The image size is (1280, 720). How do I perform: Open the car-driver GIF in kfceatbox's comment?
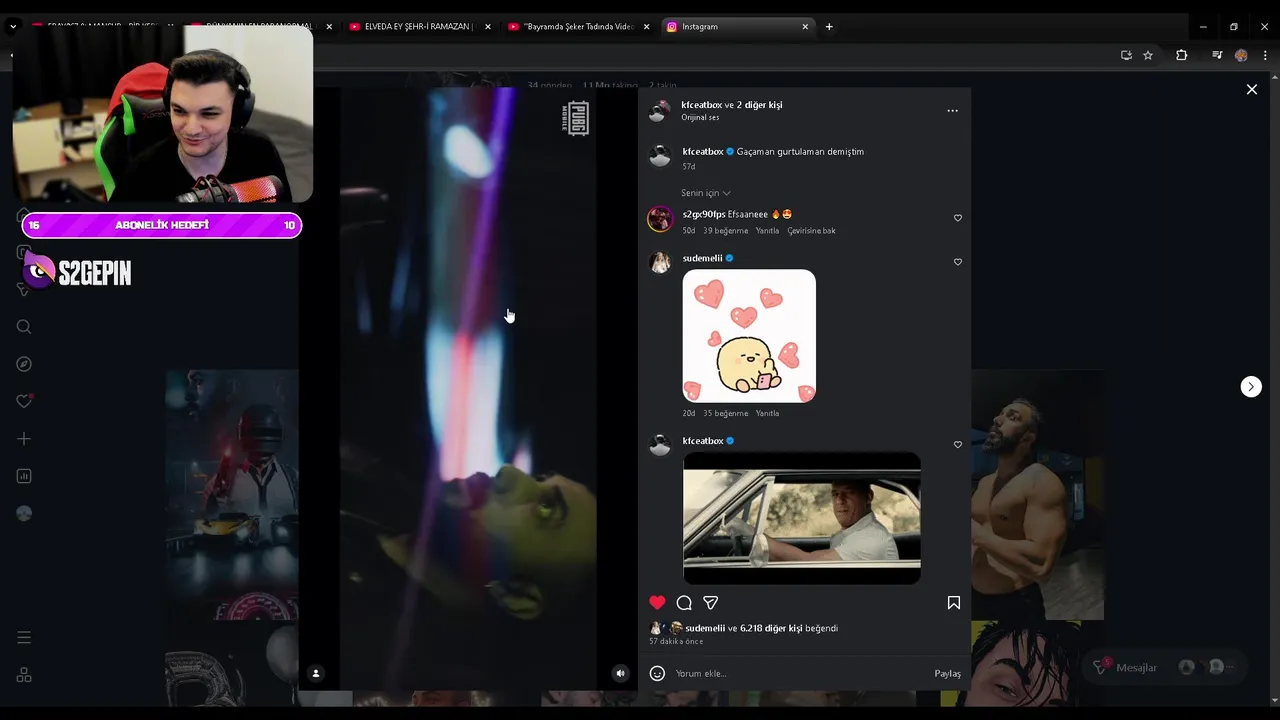[x=802, y=518]
